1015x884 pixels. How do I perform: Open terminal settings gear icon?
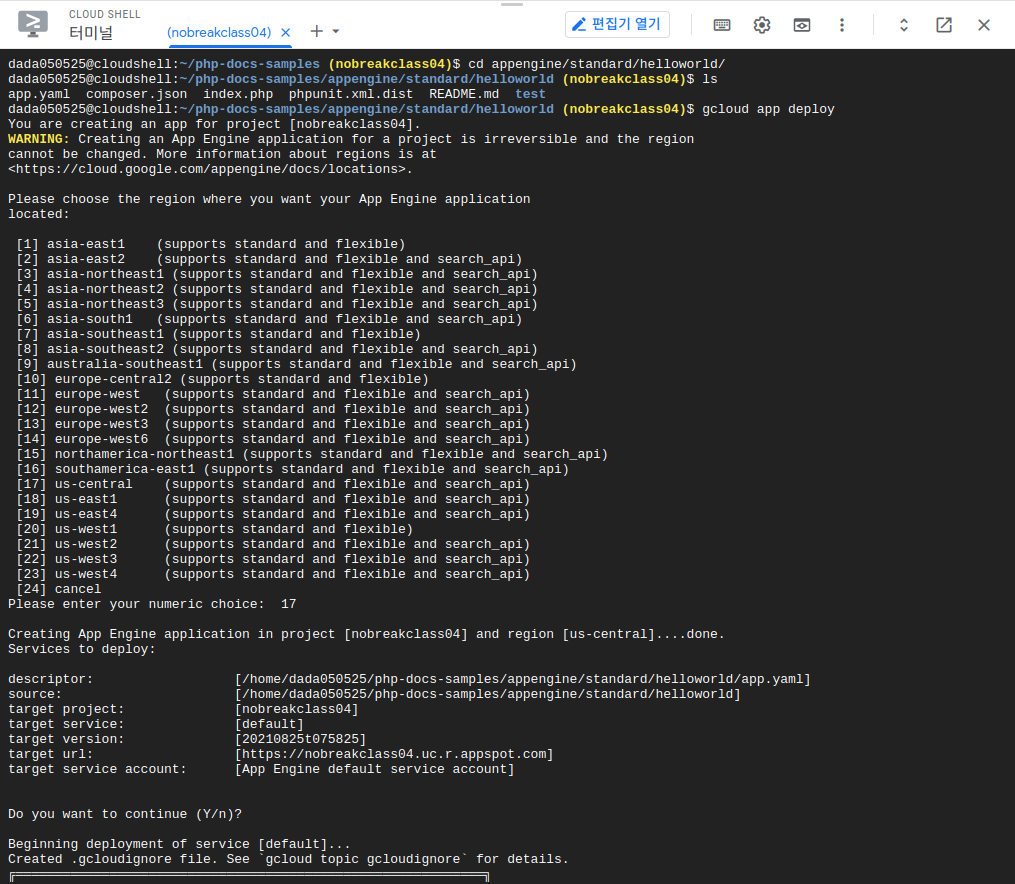(762, 25)
